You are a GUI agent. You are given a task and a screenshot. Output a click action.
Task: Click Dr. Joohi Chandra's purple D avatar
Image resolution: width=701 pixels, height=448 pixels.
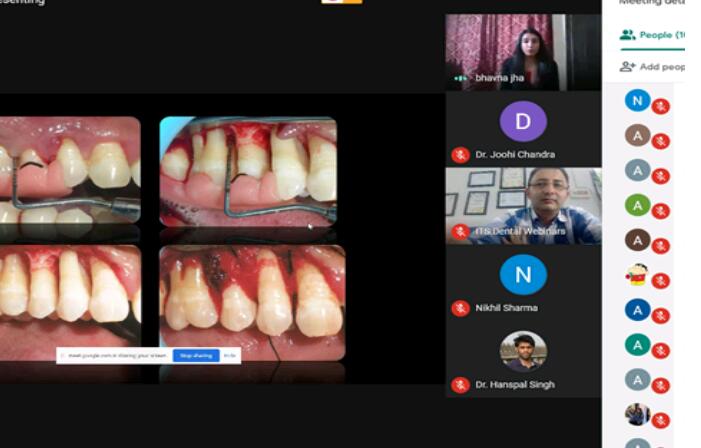click(x=523, y=122)
